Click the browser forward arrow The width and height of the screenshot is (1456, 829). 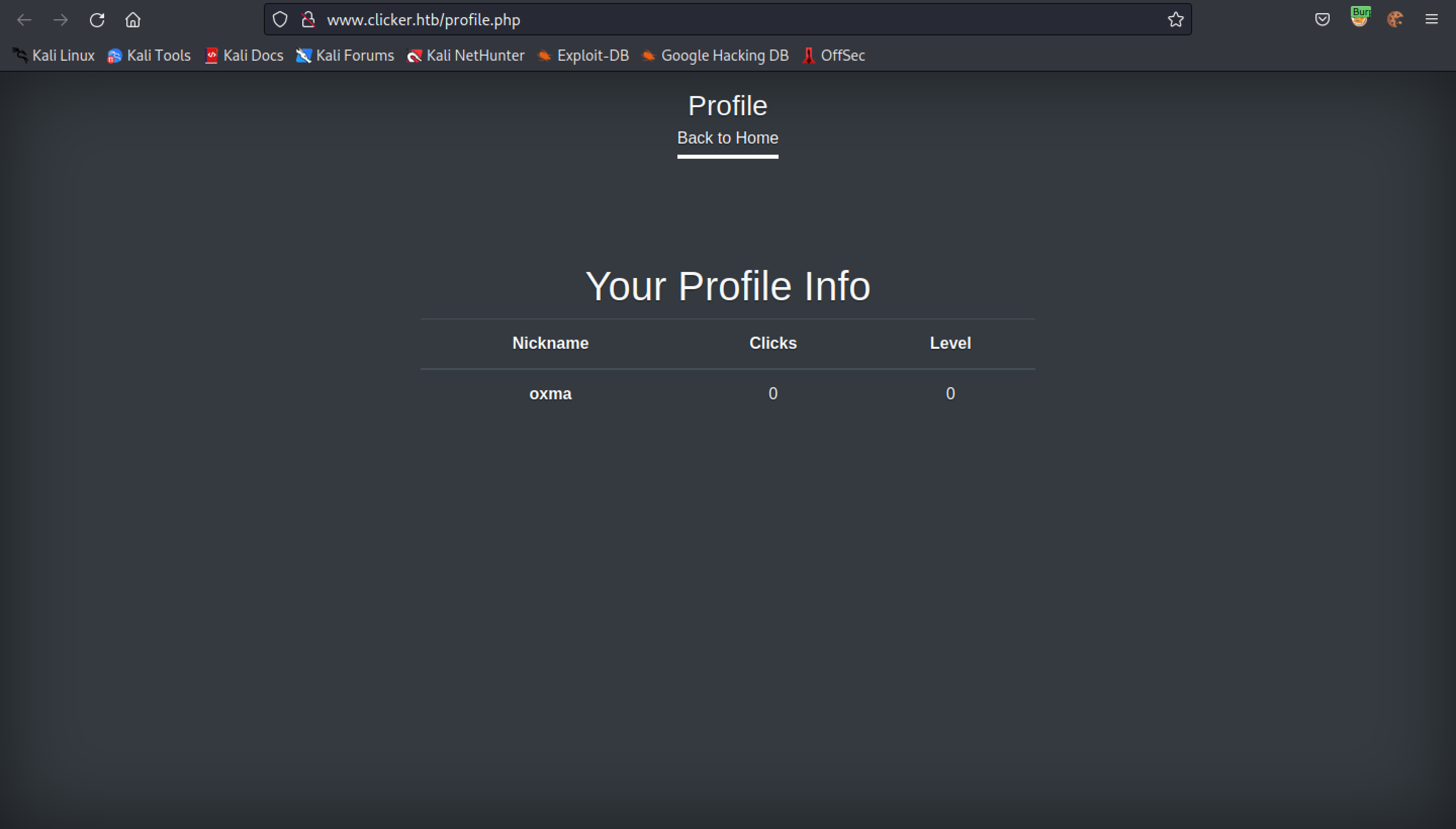60,20
